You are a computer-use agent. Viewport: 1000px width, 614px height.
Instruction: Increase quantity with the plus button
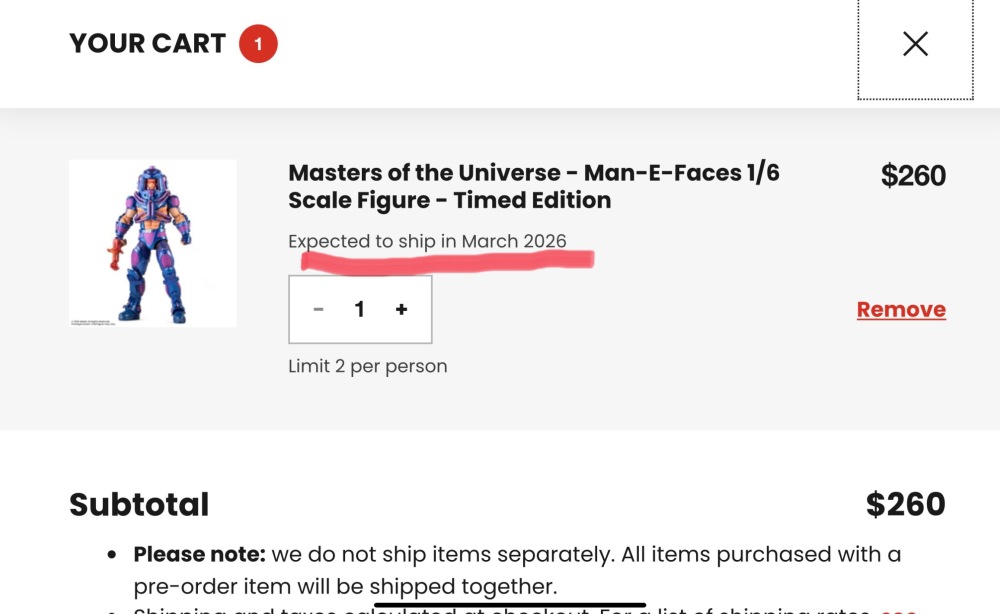(401, 310)
